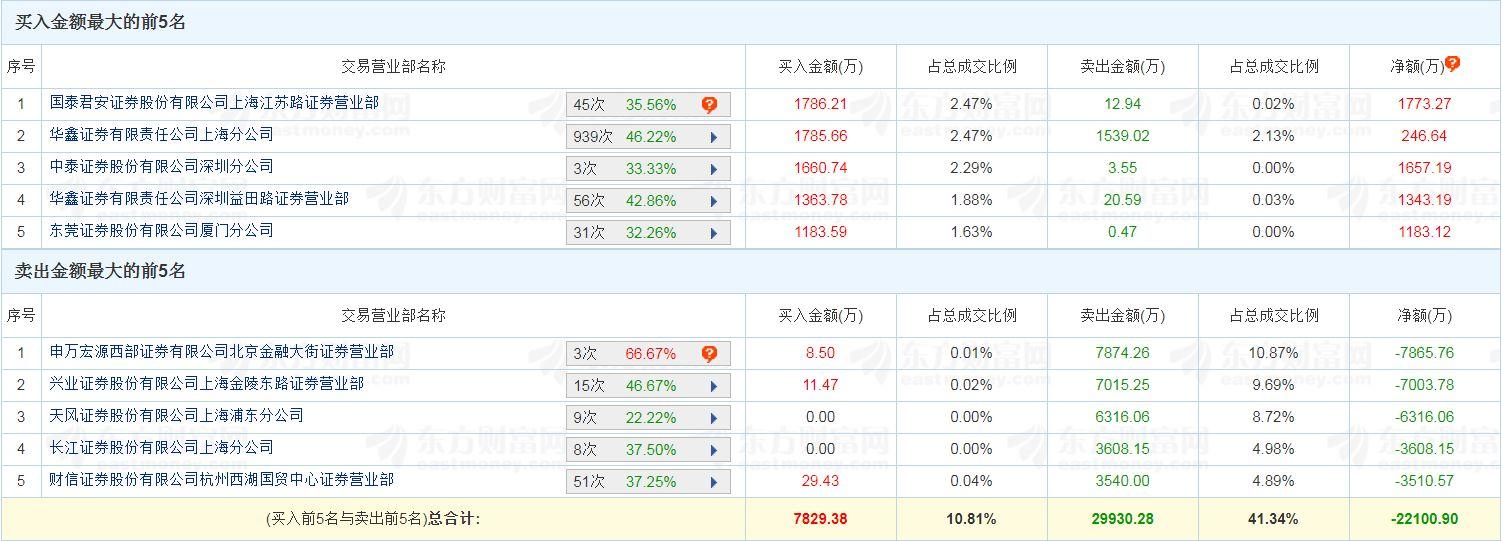Screen dimensions: 1503x541
Task: Click arrow icon in 长江证券 8次 box
Action: click(x=714, y=450)
